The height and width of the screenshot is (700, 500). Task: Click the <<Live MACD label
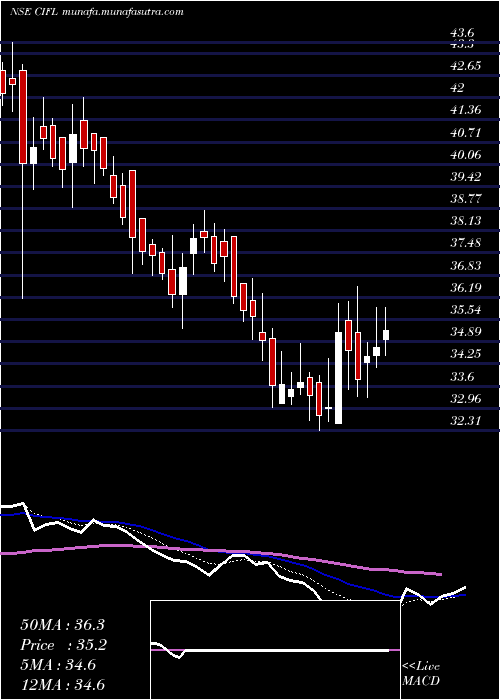(x=421, y=674)
